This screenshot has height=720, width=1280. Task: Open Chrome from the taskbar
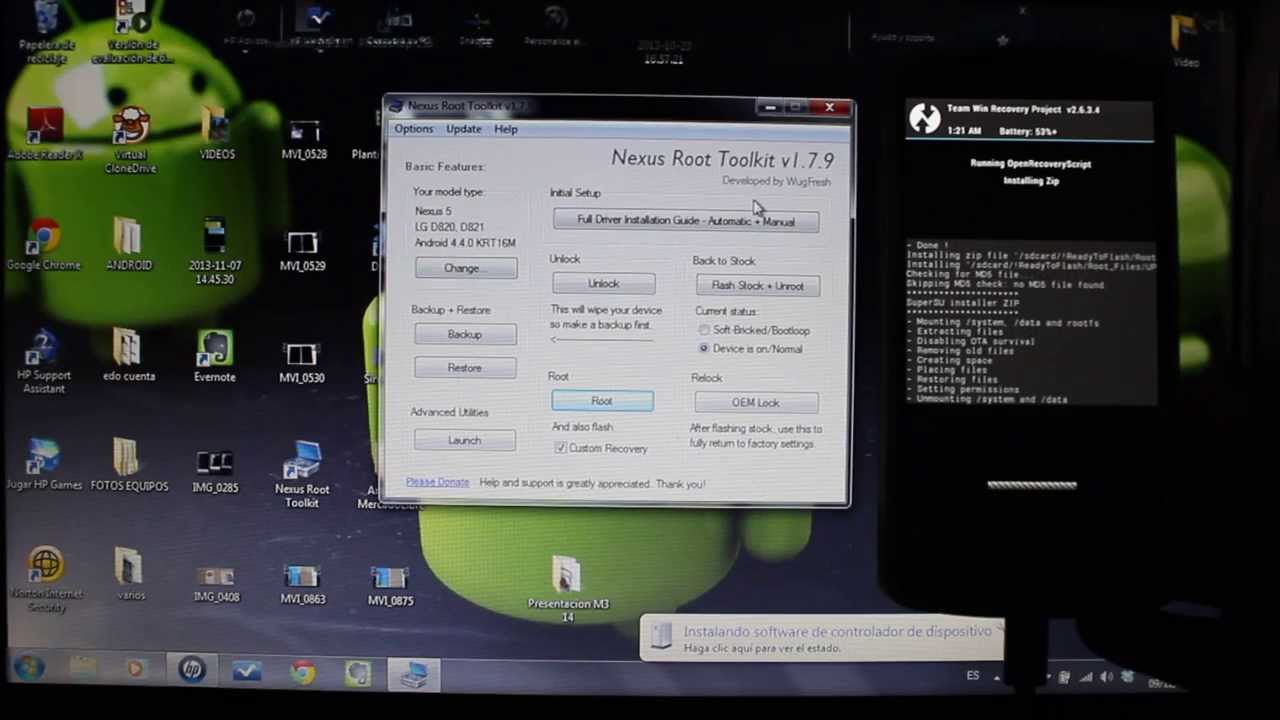[x=302, y=672]
